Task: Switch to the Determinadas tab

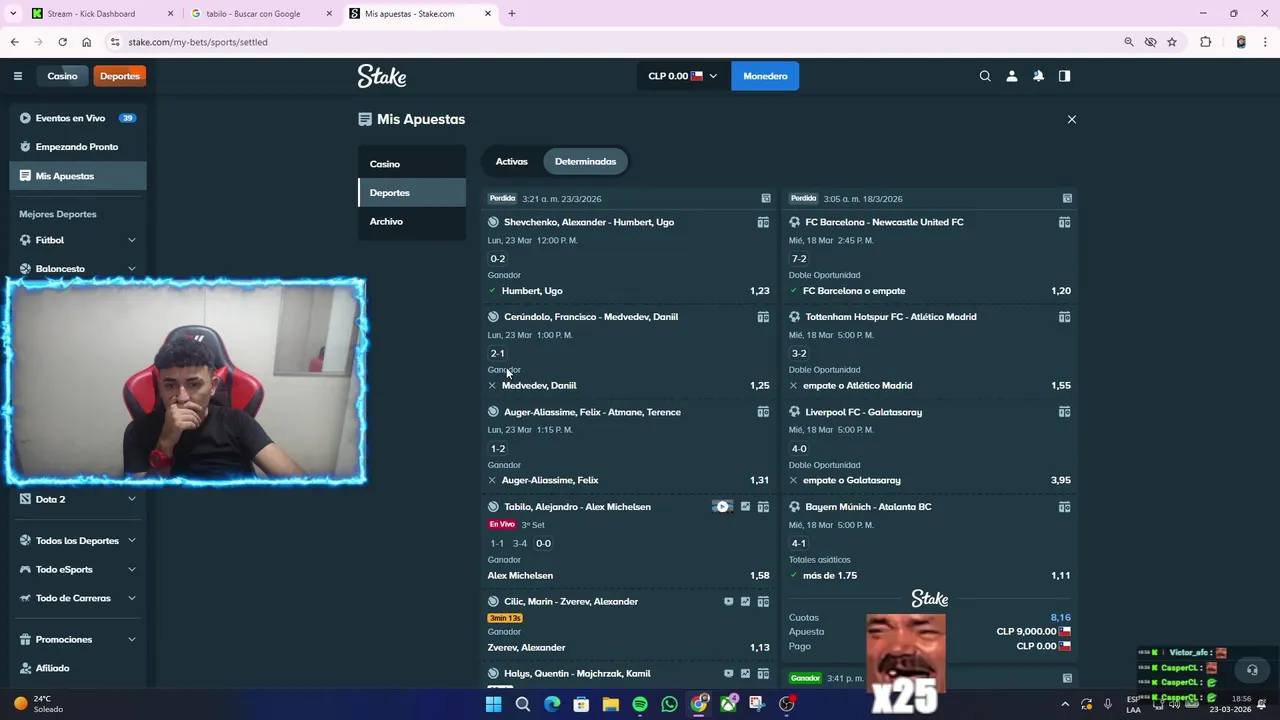Action: coord(585,161)
